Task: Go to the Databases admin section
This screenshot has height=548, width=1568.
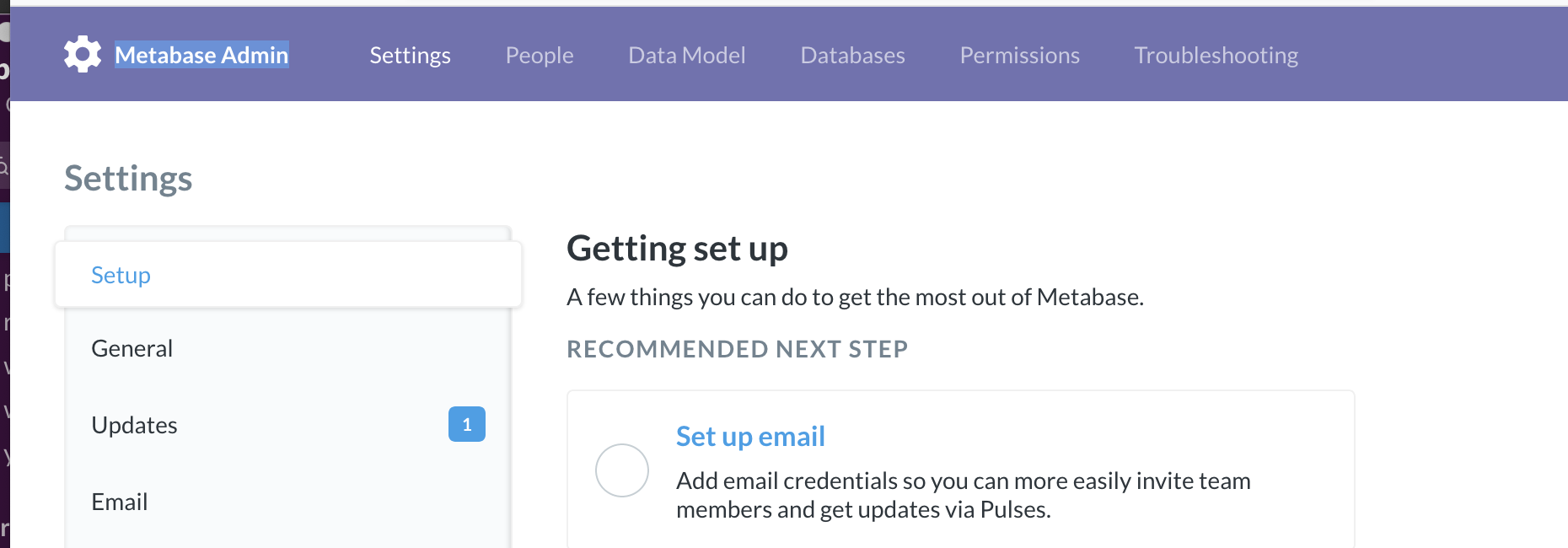Action: 852,55
